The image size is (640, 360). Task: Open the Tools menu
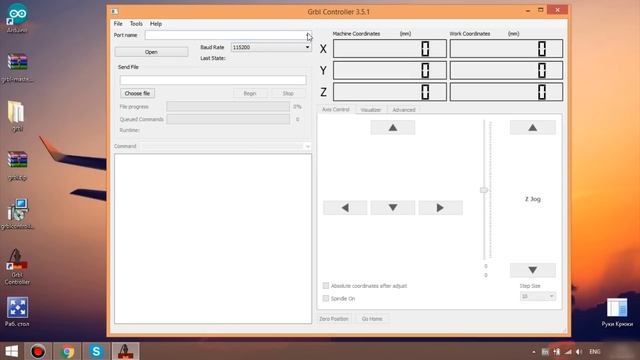[x=136, y=24]
